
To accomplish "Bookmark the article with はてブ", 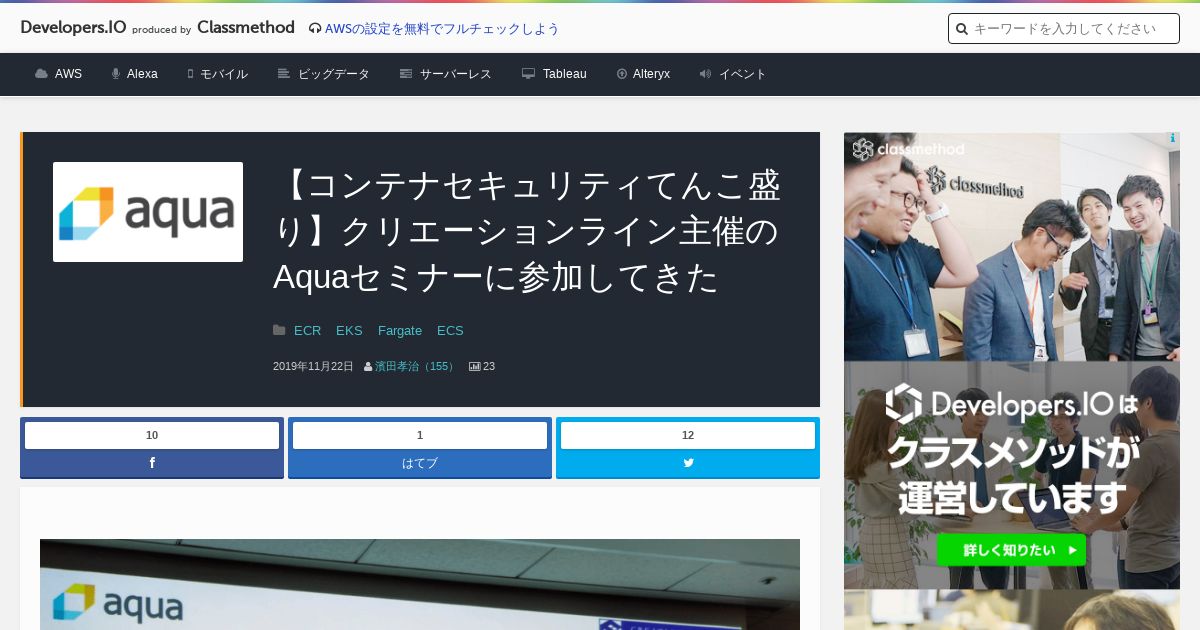I will click(x=420, y=463).
